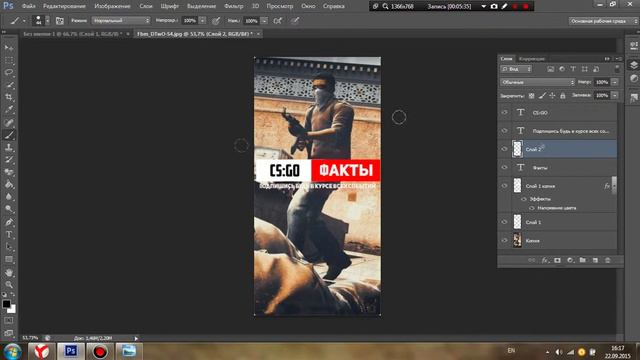Select the Move tool

click(9, 48)
